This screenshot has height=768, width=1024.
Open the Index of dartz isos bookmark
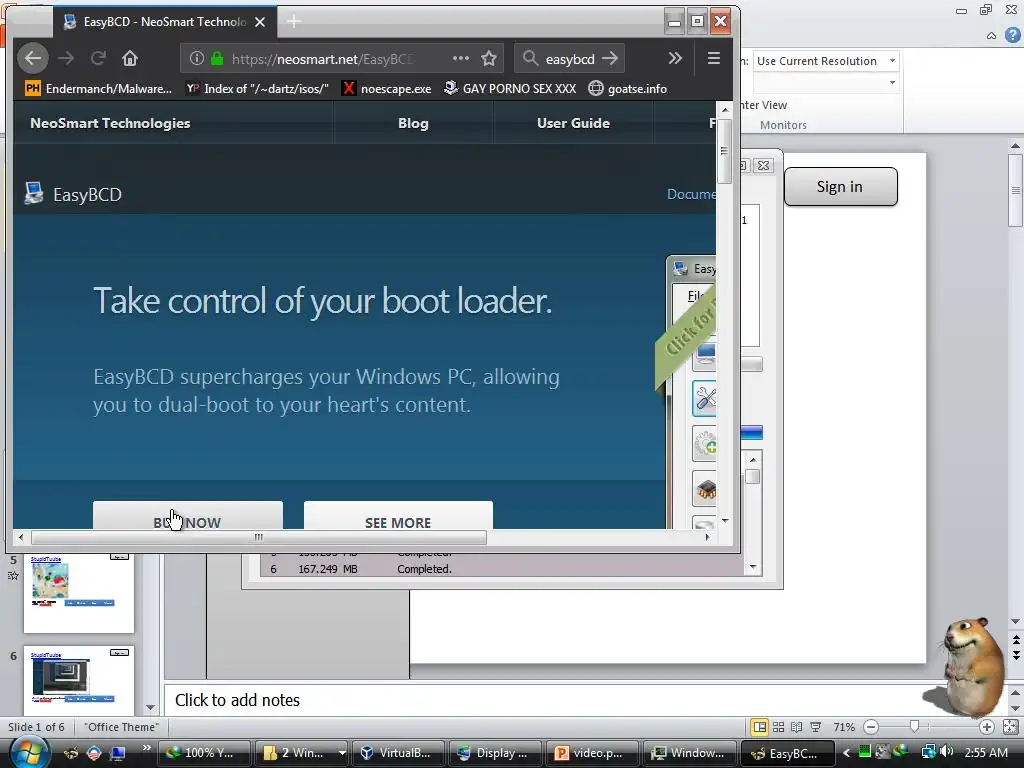tap(257, 88)
